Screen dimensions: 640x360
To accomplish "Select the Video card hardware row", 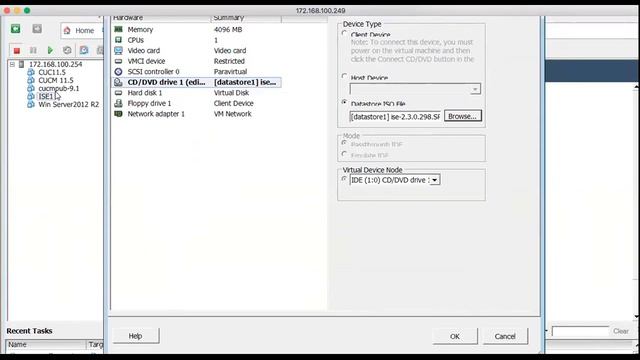I will pyautogui.click(x=196, y=51).
